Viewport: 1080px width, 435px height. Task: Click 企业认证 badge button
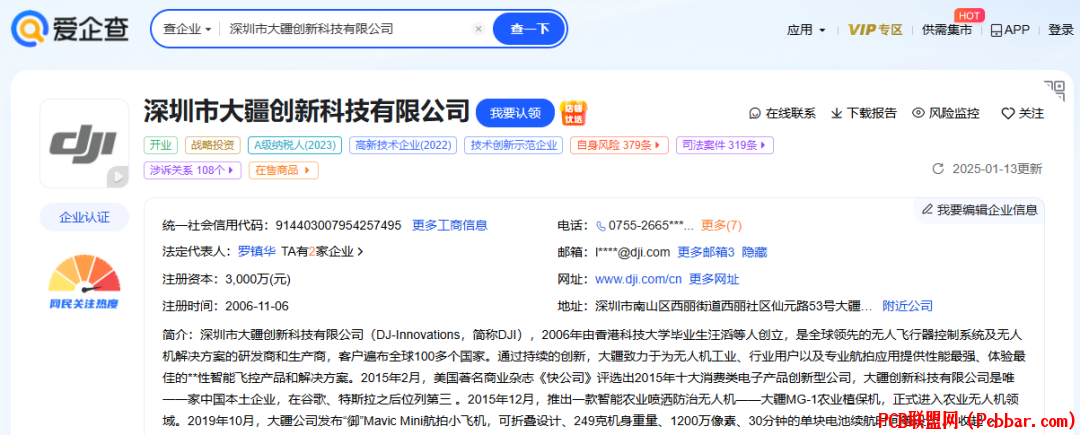[x=84, y=217]
